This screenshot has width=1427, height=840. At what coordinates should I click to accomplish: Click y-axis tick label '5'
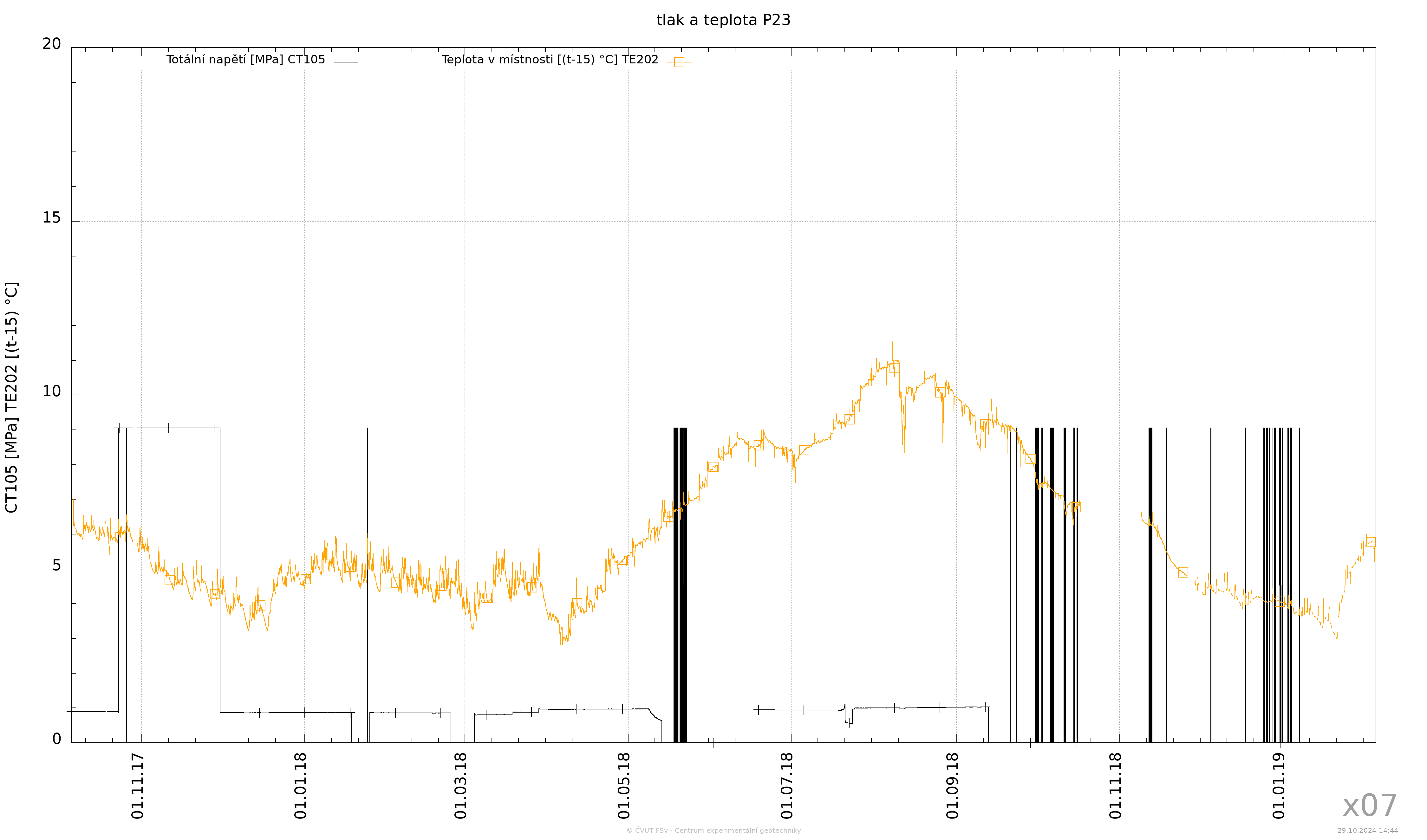click(x=57, y=565)
